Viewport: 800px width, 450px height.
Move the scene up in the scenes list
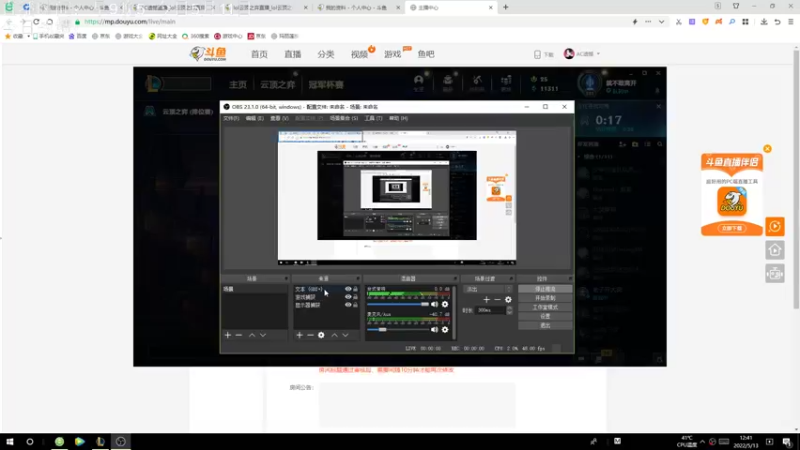click(x=252, y=335)
